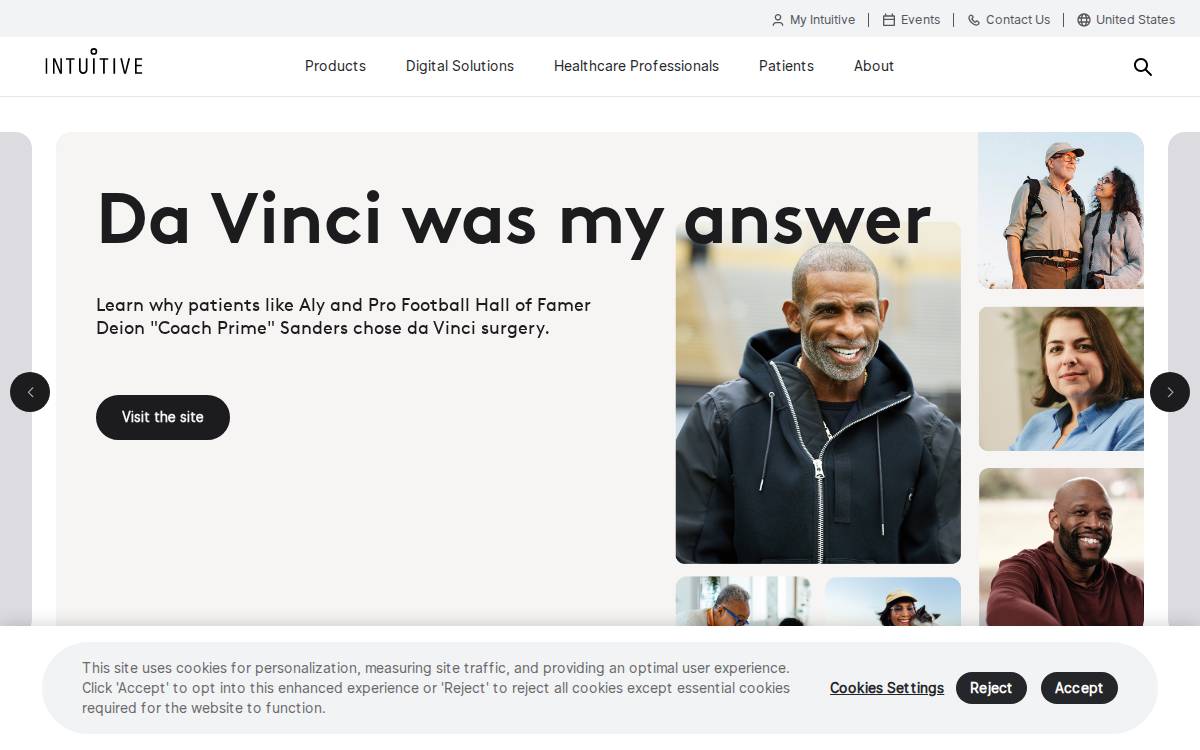Click the Deion Sanders hoodie photo

click(x=818, y=393)
